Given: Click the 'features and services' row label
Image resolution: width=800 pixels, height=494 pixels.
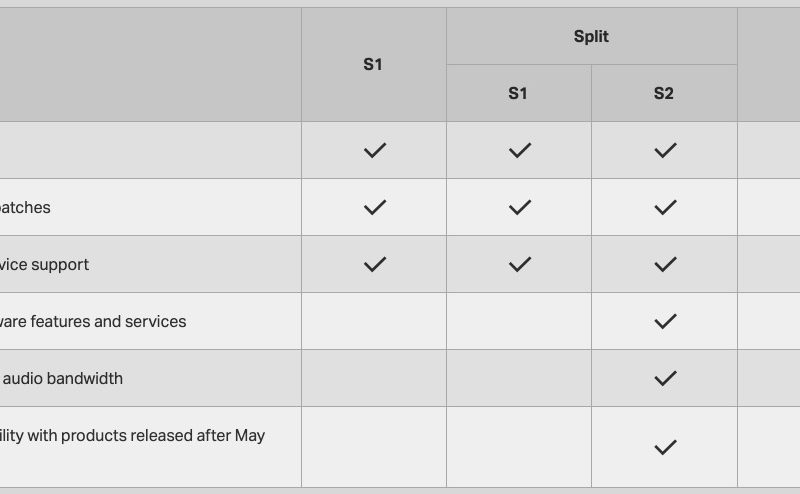Looking at the screenshot, I should (x=93, y=322).
